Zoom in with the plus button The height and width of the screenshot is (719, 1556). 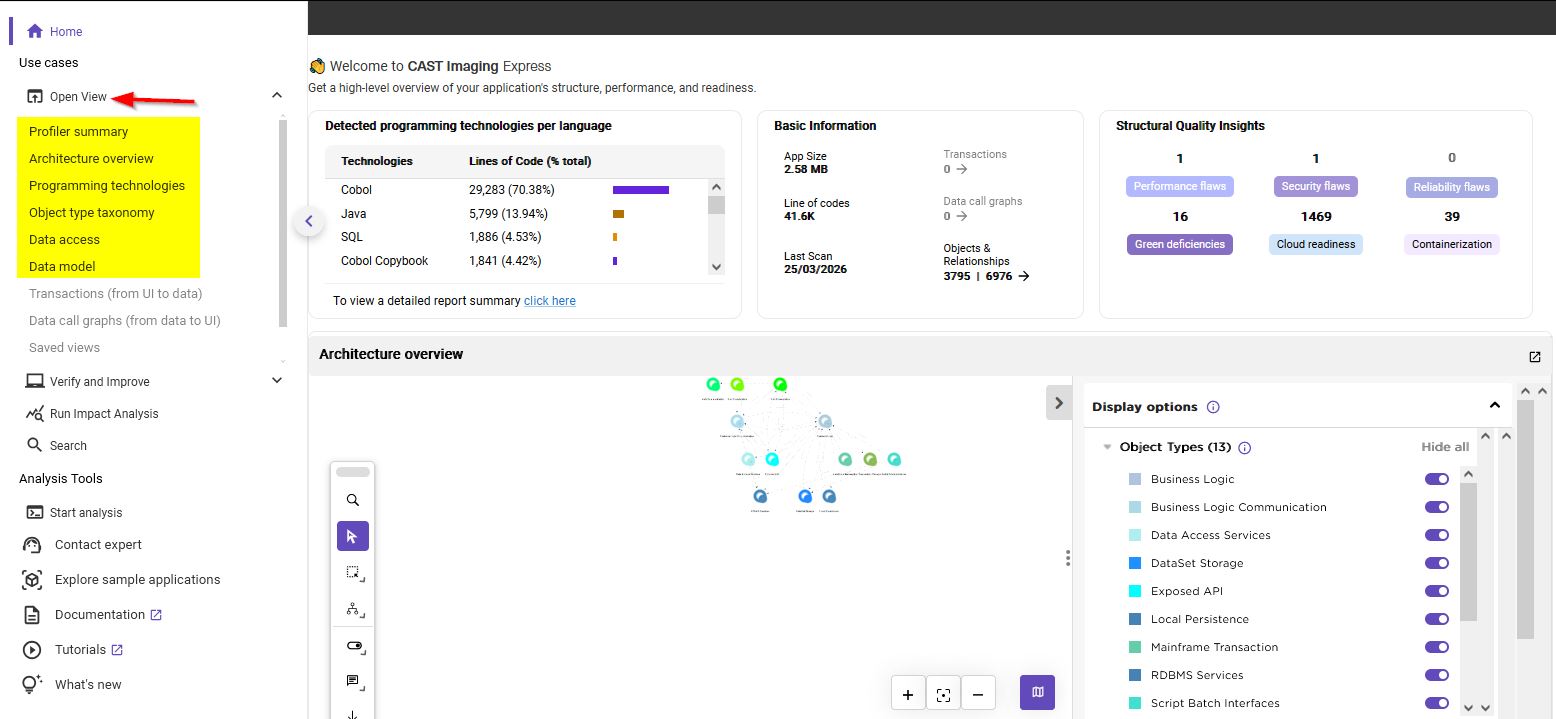click(x=908, y=694)
